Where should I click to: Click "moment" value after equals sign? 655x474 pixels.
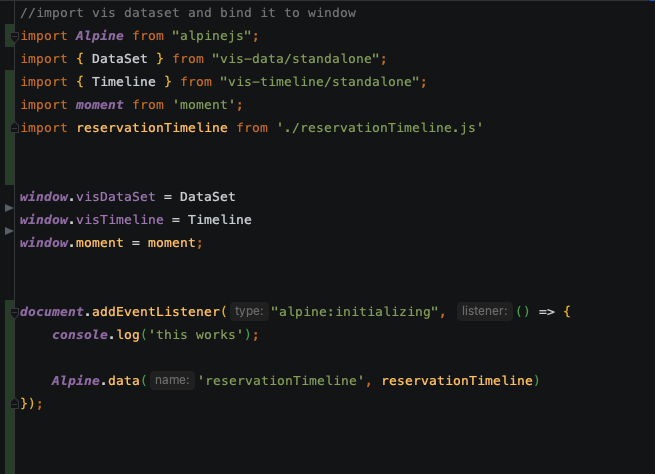coord(171,243)
